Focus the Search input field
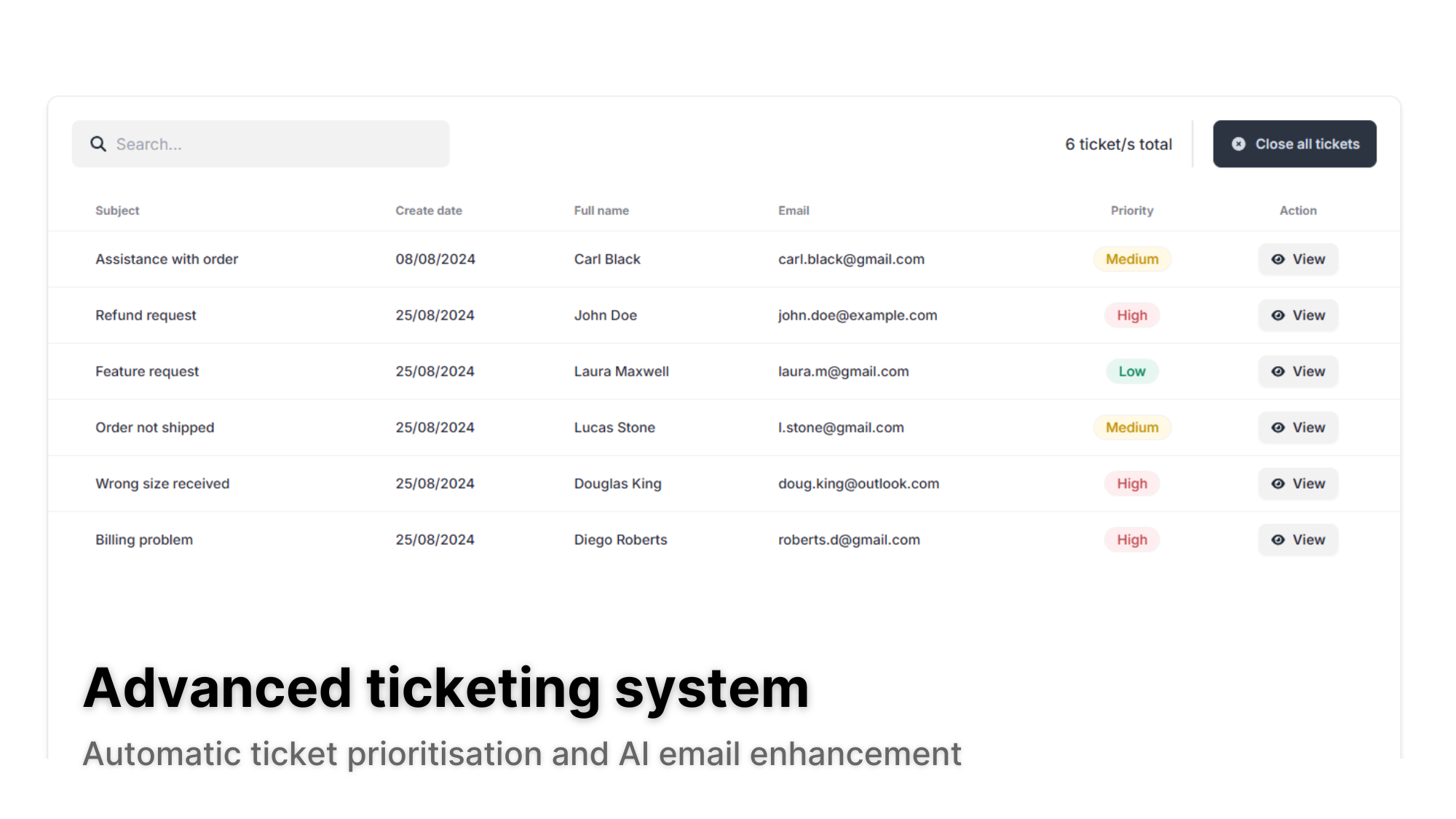This screenshot has width=1456, height=819. point(277,144)
